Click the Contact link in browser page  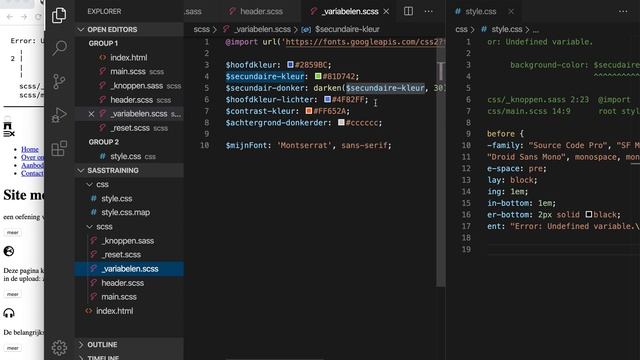[x=32, y=173]
